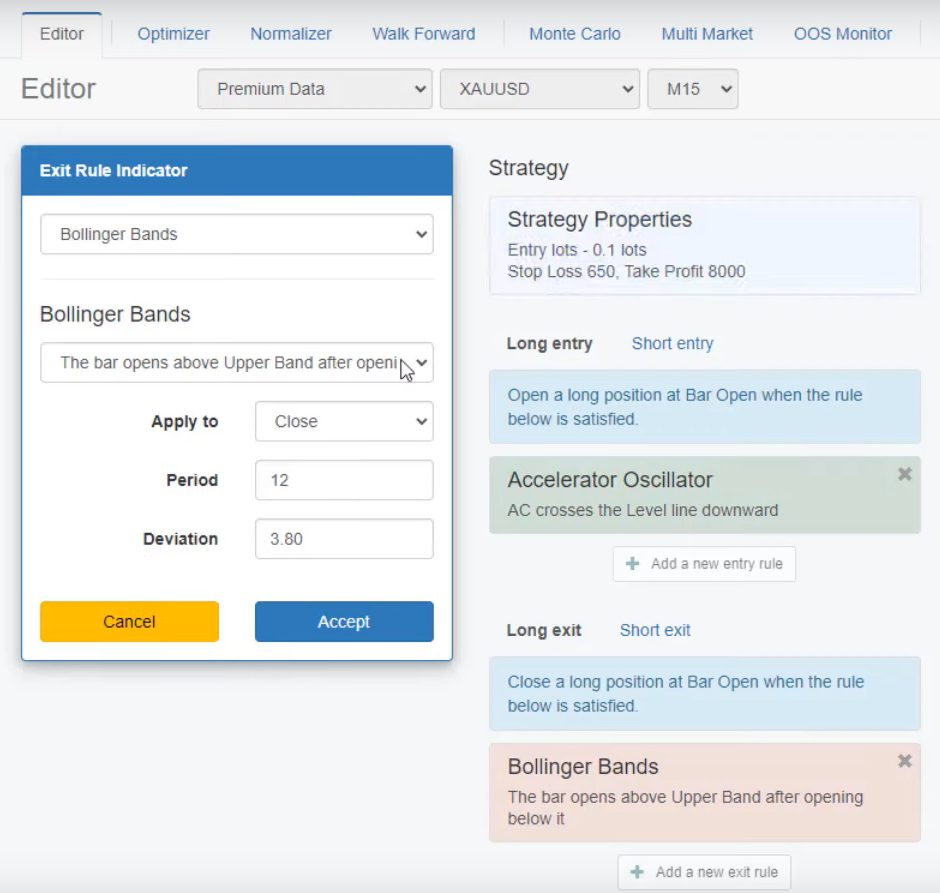Open the M15 timeframe dropdown
Viewport: 940px width, 893px height.
(x=693, y=89)
